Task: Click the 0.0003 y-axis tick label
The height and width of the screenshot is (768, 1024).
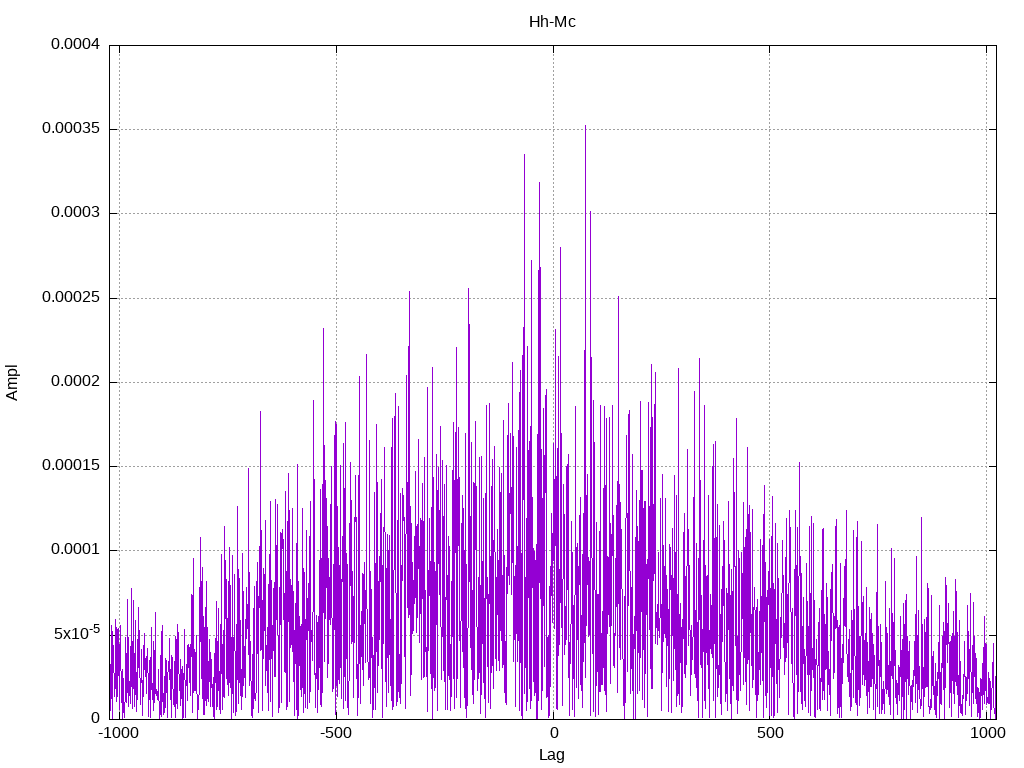Action: click(x=75, y=213)
